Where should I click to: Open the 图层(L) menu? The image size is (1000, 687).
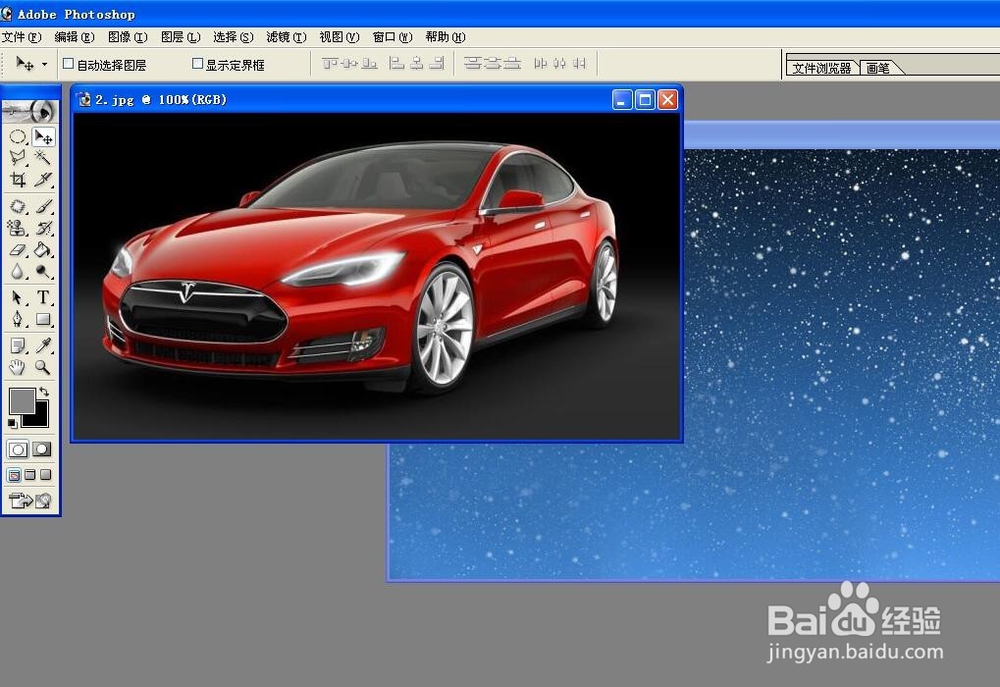tap(180, 37)
